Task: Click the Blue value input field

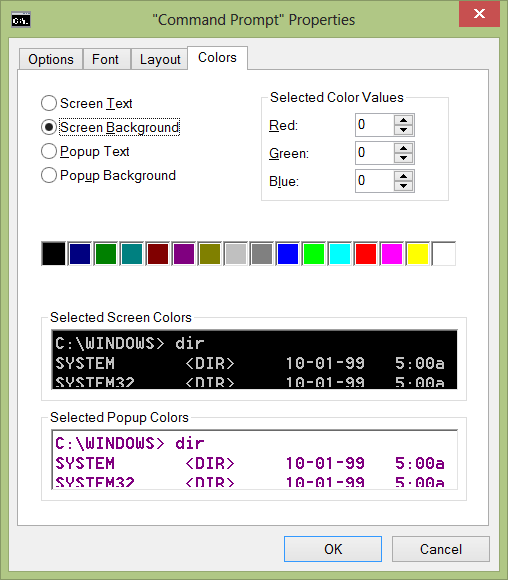Action: [374, 181]
